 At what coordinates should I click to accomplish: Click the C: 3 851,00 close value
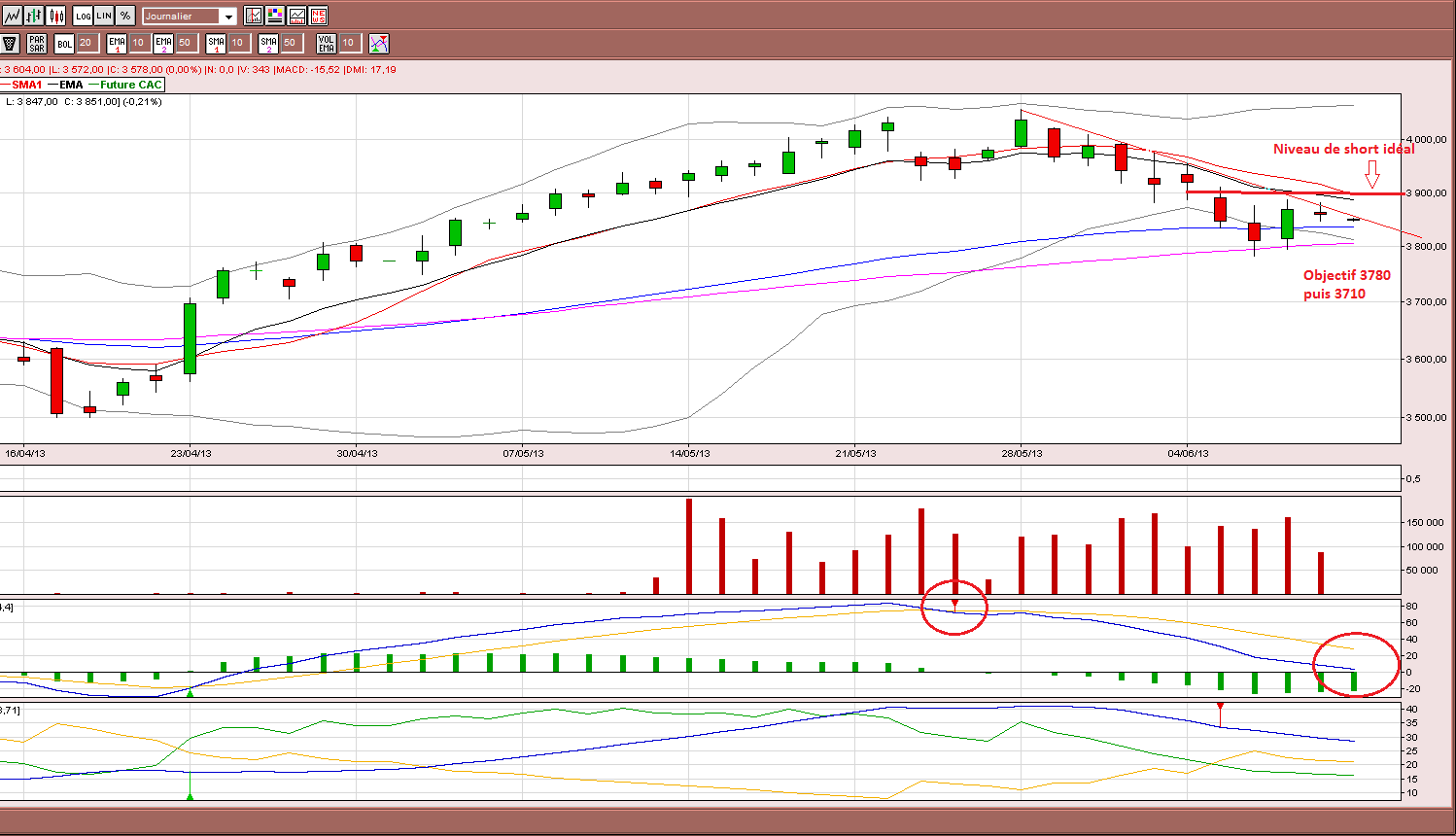click(x=91, y=102)
